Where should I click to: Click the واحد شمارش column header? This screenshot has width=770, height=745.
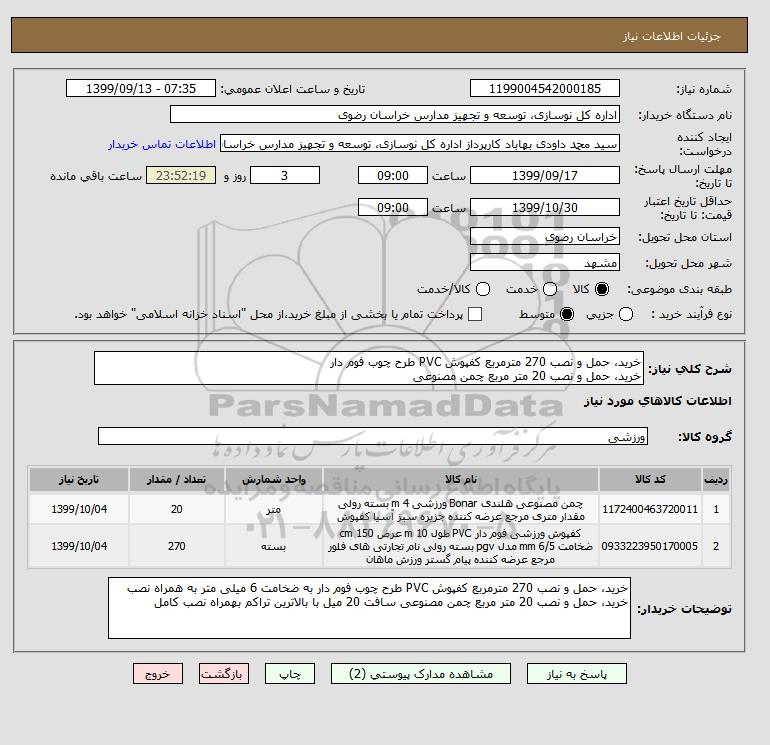[x=274, y=479]
